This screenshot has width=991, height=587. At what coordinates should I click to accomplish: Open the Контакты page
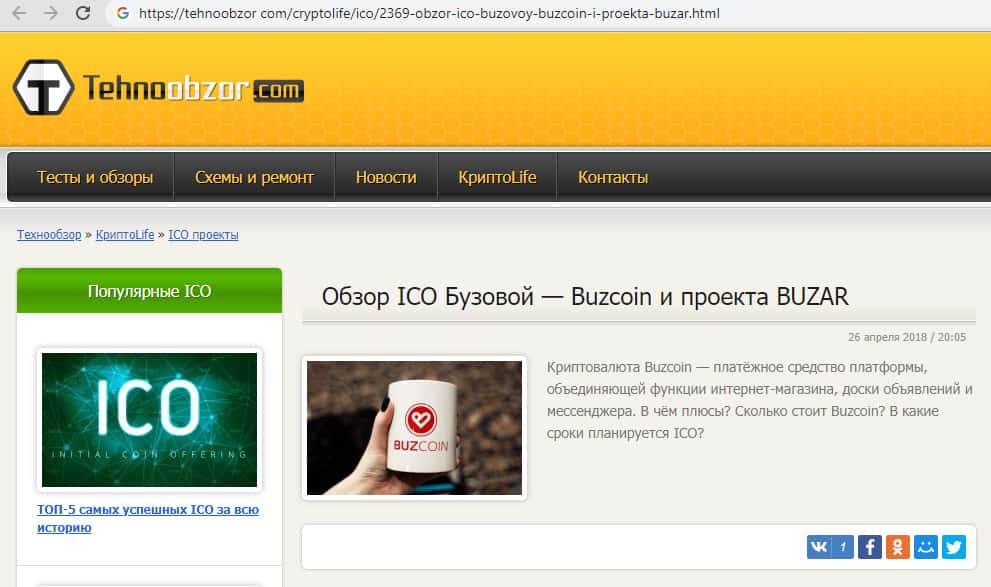click(x=613, y=177)
